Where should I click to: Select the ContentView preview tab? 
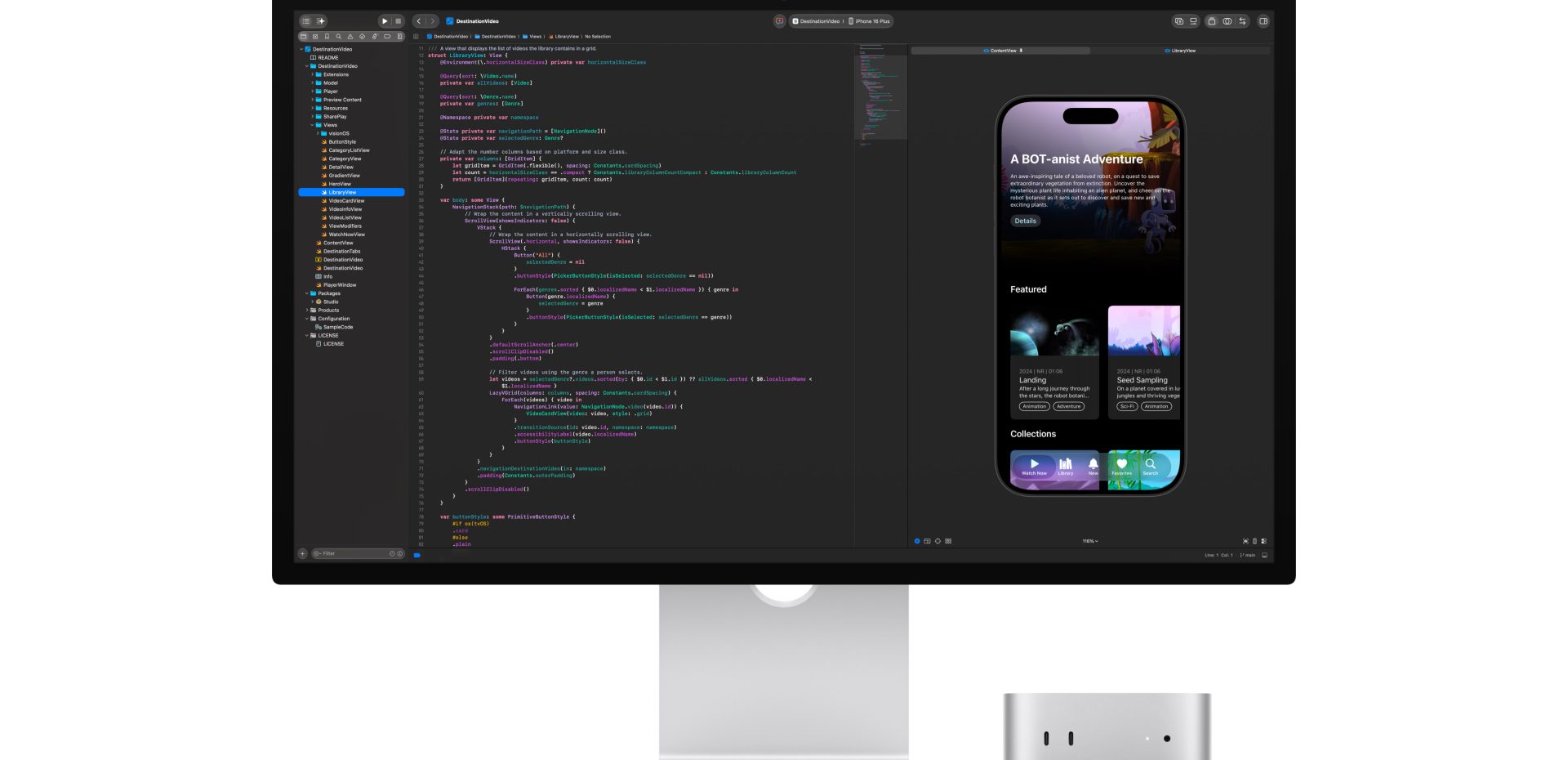(1000, 51)
